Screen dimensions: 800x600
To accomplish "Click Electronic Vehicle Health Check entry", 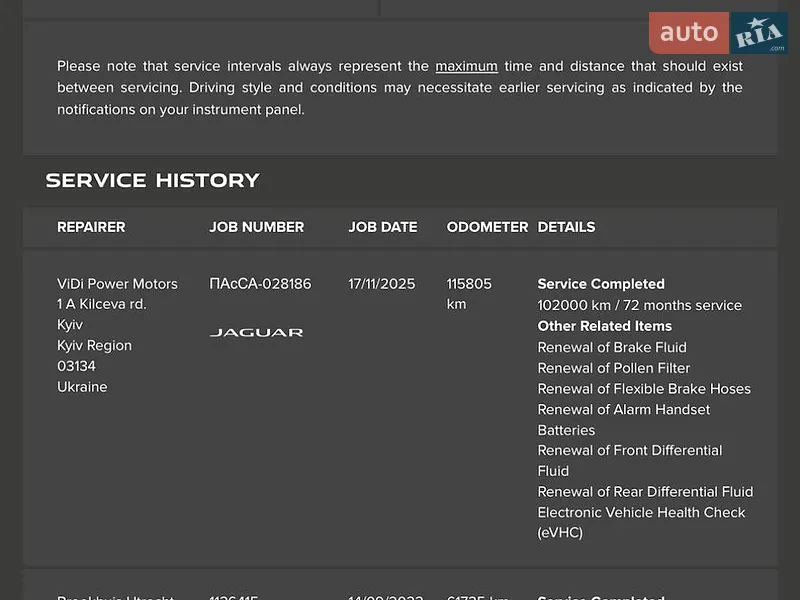I will point(641,522).
